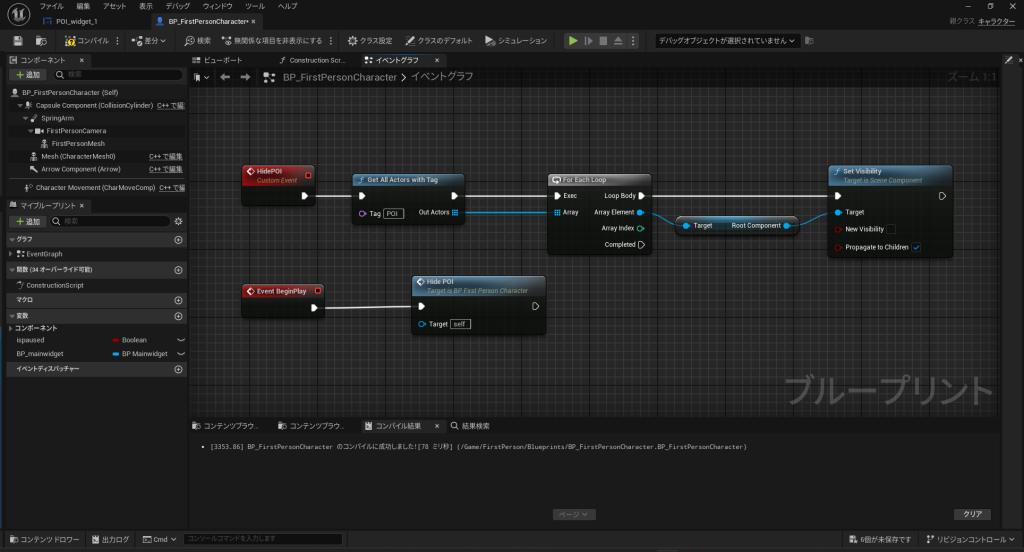Click the Browse to asset icon
The image size is (1024, 552).
tap(41, 41)
